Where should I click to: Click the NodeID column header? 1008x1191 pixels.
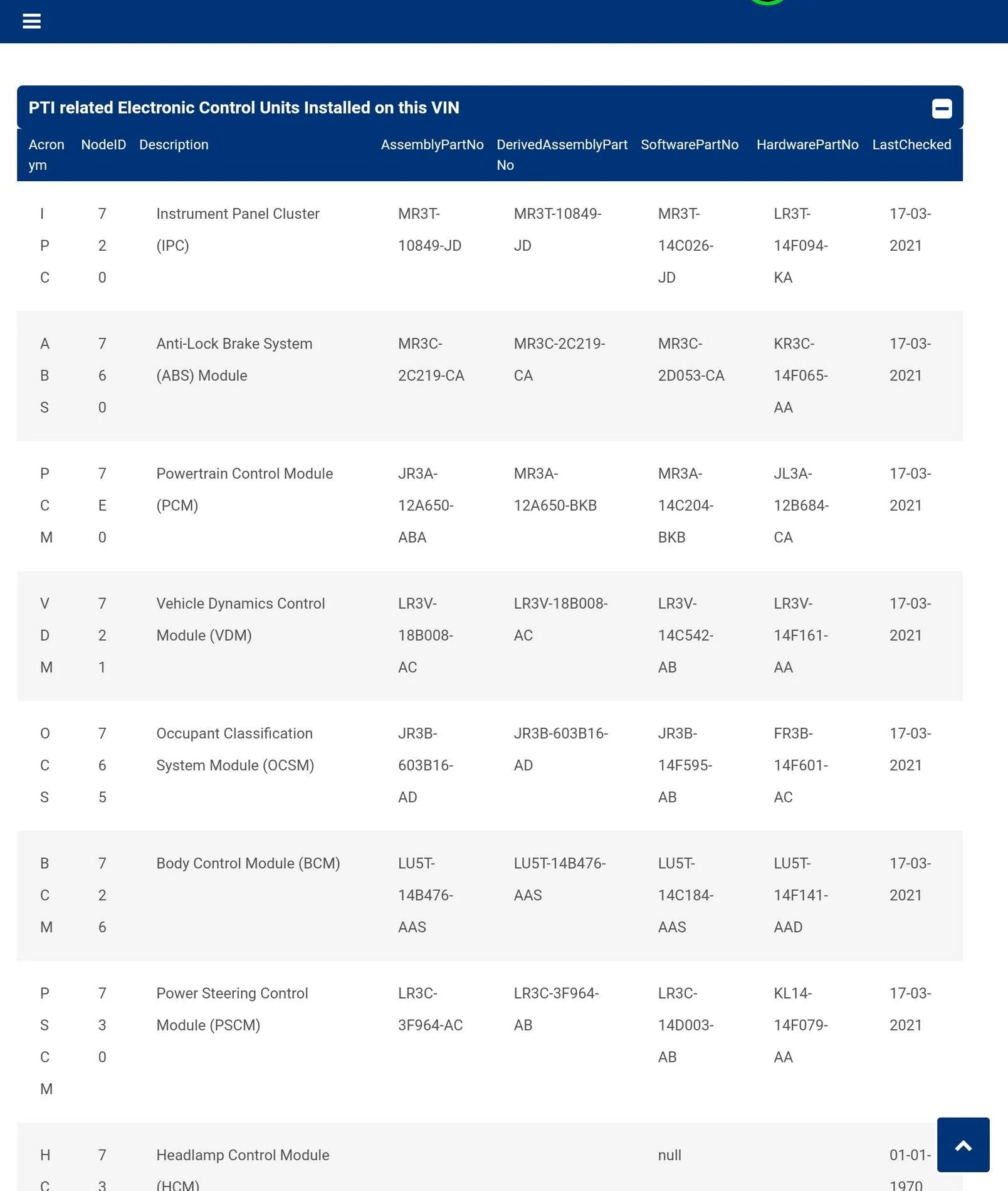[x=103, y=145]
